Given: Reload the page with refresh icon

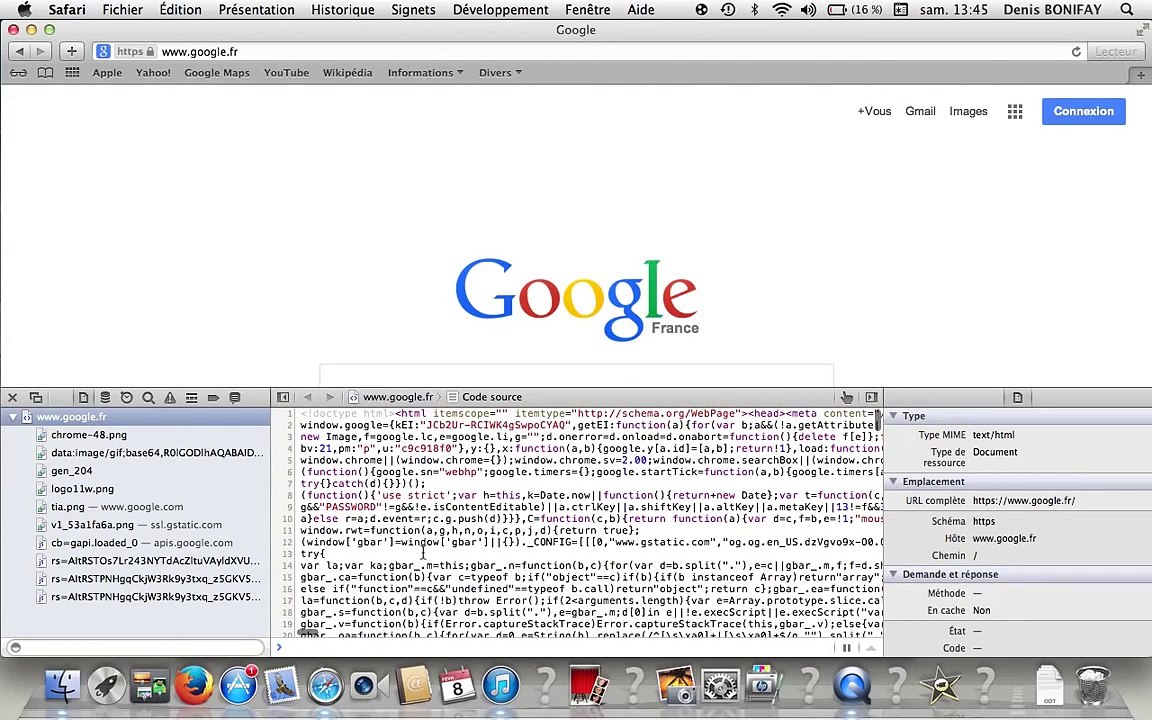Looking at the screenshot, I should [1076, 51].
